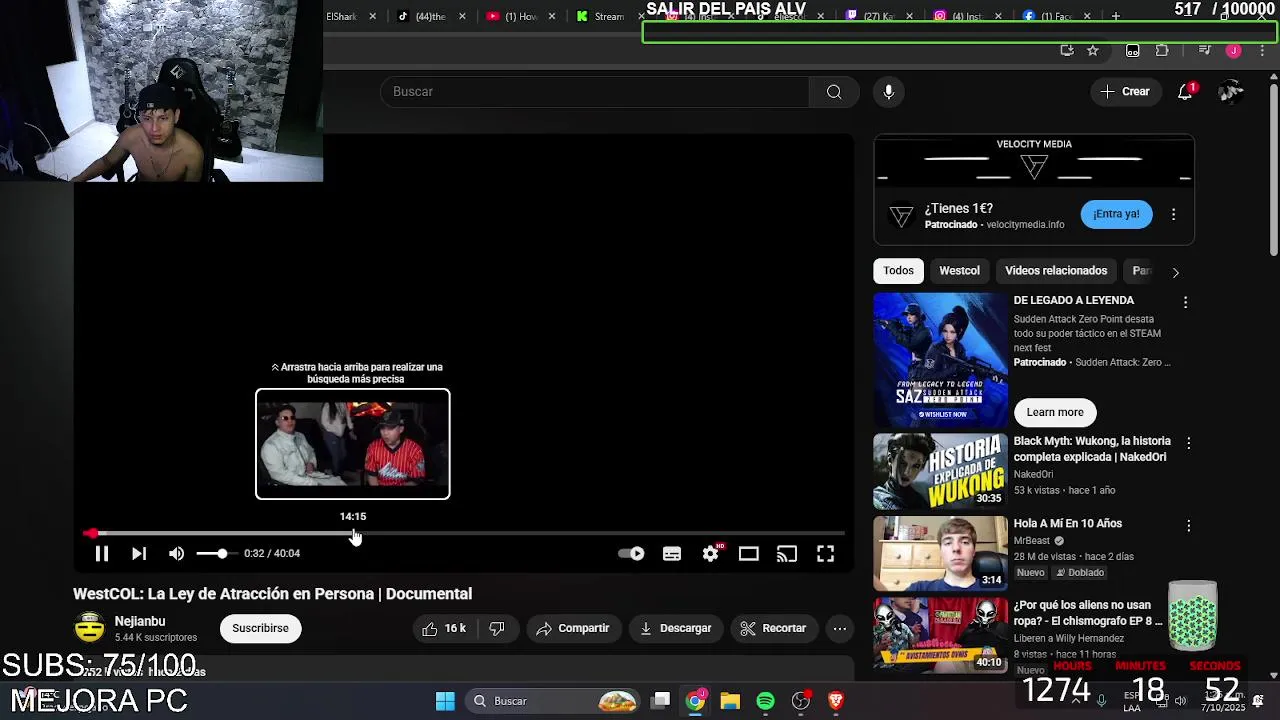Click Learn more on Sudden Attack ad
The image size is (1280, 720).
(x=1055, y=412)
